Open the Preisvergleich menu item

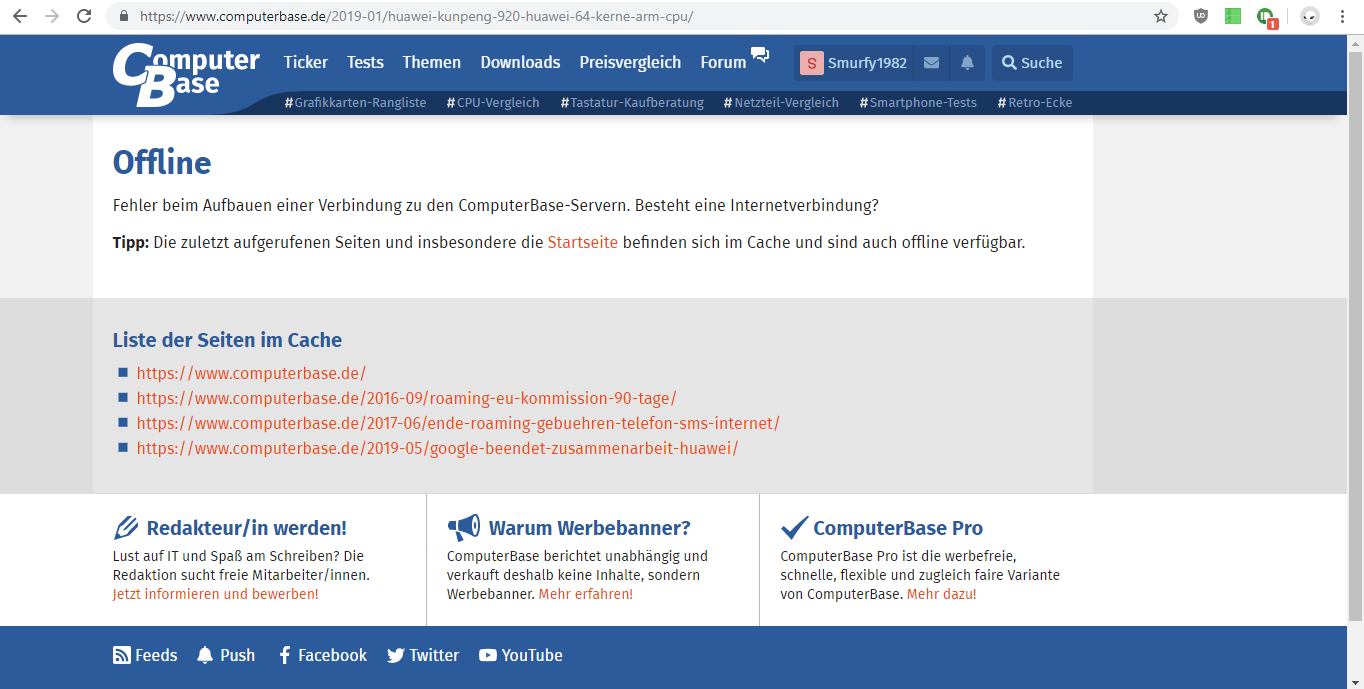click(x=630, y=62)
